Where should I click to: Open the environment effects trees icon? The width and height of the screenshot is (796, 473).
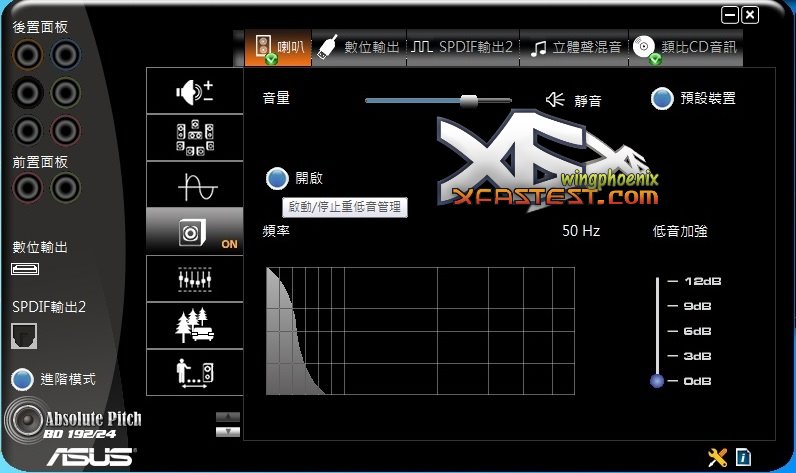coord(195,325)
